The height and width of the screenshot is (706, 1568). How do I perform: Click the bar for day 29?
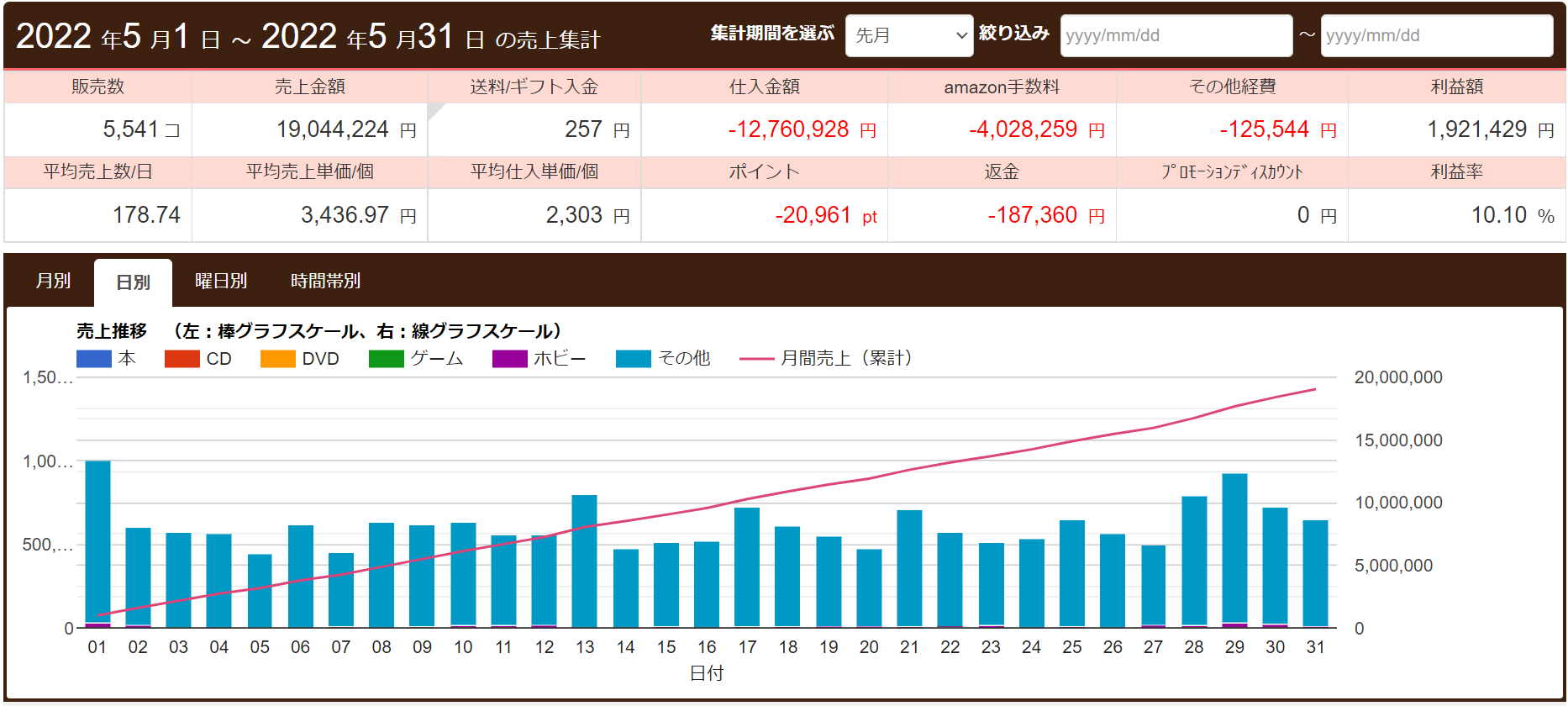[1234, 551]
